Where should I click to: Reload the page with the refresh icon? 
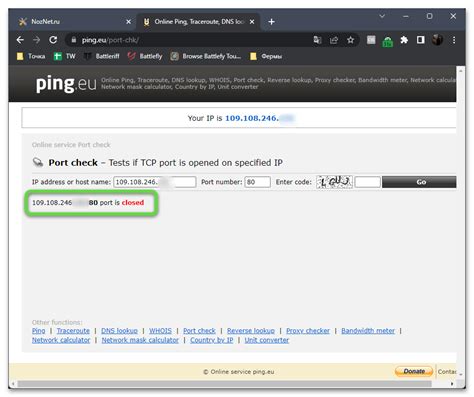53,40
